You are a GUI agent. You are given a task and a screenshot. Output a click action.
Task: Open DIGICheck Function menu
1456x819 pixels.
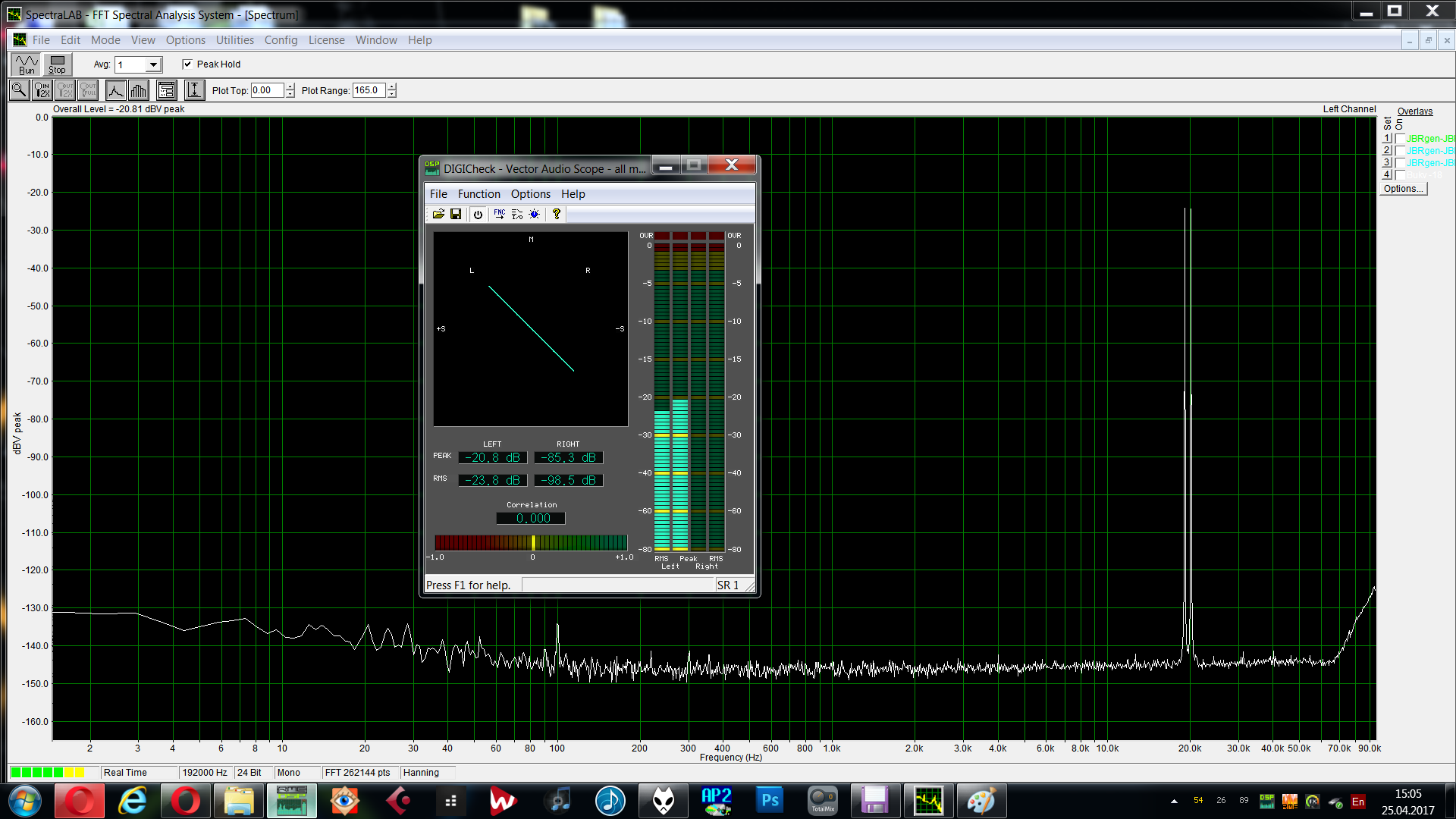coord(479,194)
